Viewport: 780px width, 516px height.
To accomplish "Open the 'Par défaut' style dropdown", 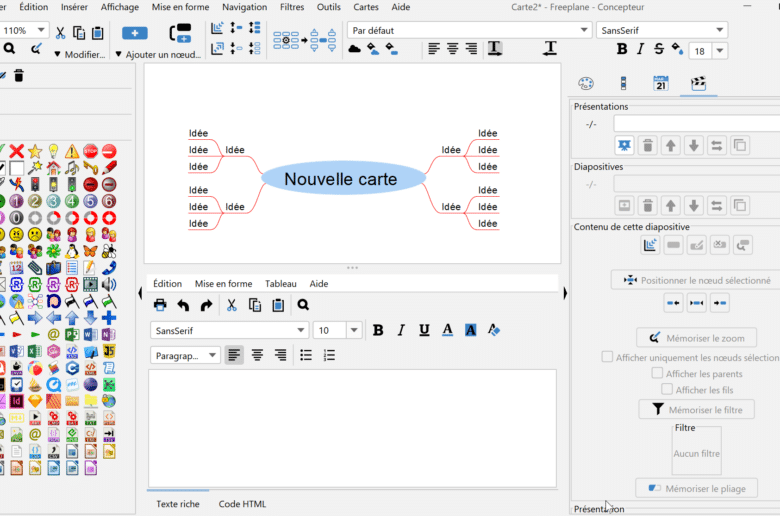I will (469, 30).
